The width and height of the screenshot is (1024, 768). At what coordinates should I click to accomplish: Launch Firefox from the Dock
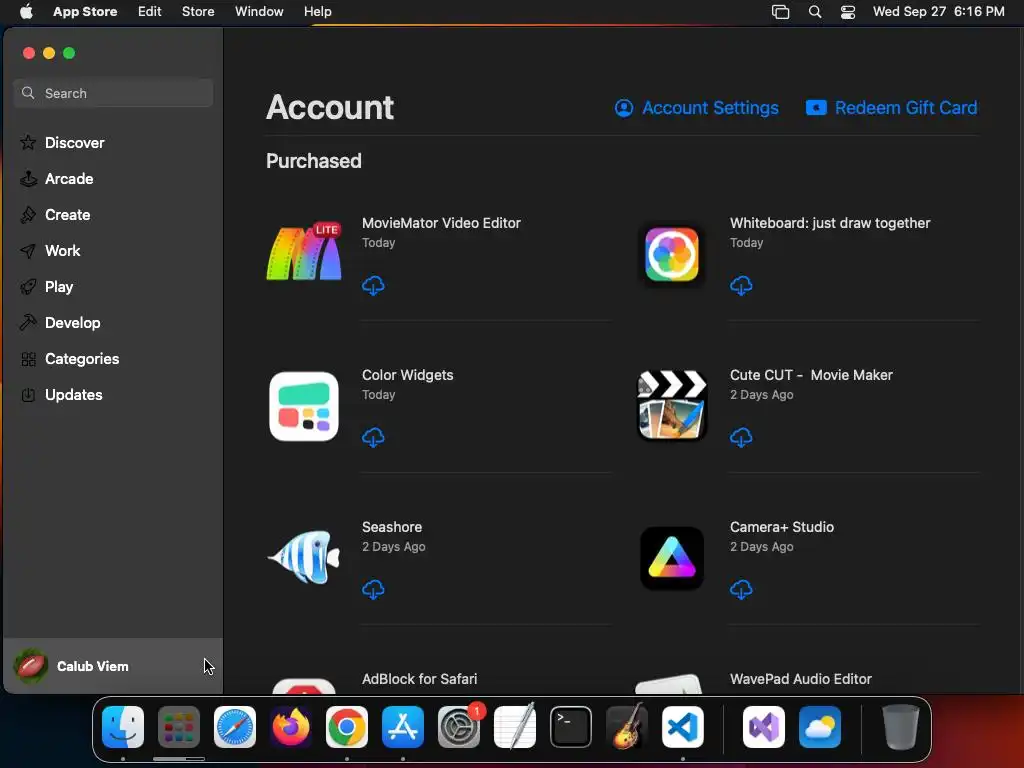pos(291,727)
